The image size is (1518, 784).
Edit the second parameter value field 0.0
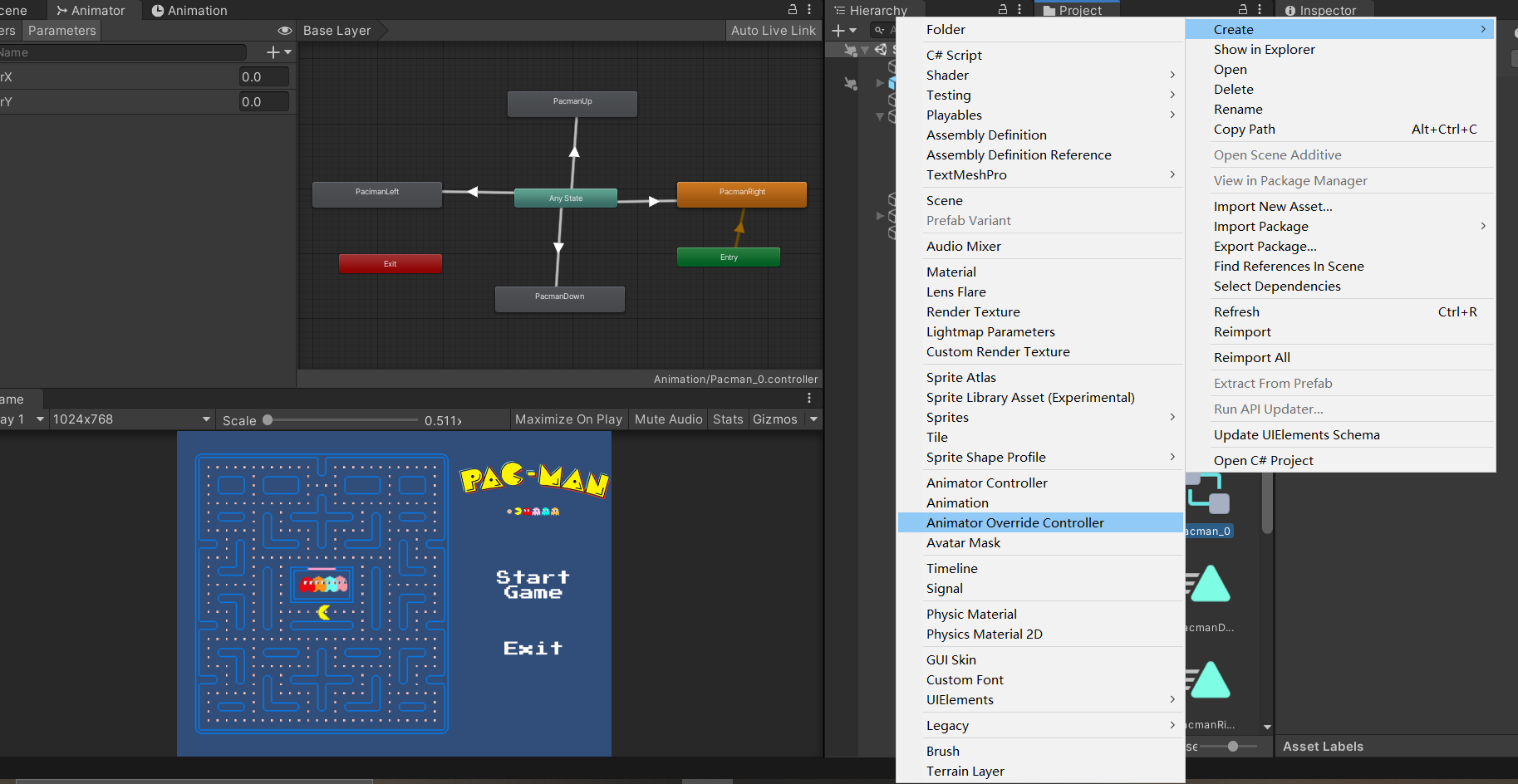coord(264,102)
